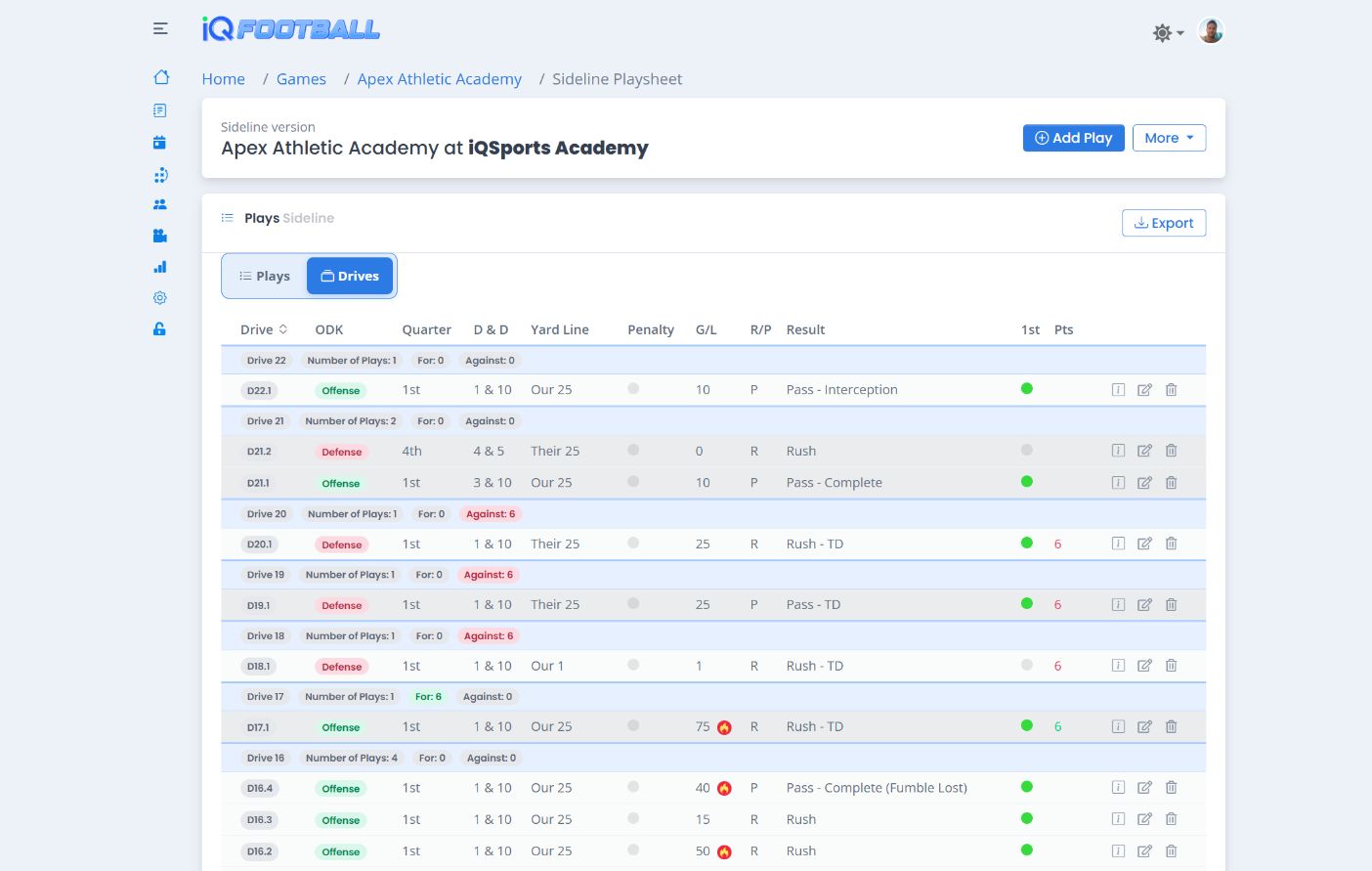The height and width of the screenshot is (871, 1372).
Task: Delete play D18.1
Action: (x=1171, y=666)
